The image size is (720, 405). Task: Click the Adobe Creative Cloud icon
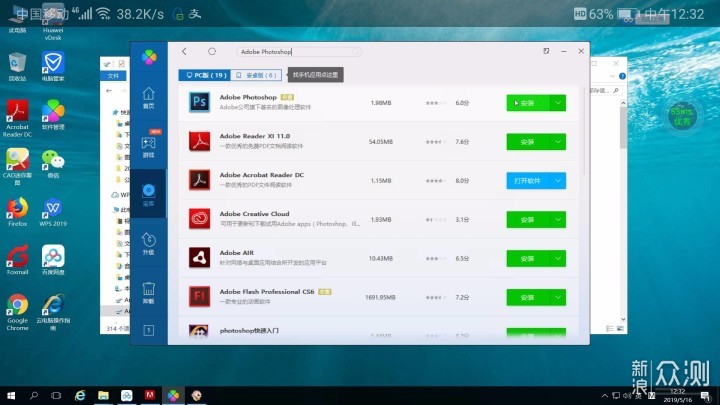pyautogui.click(x=199, y=219)
